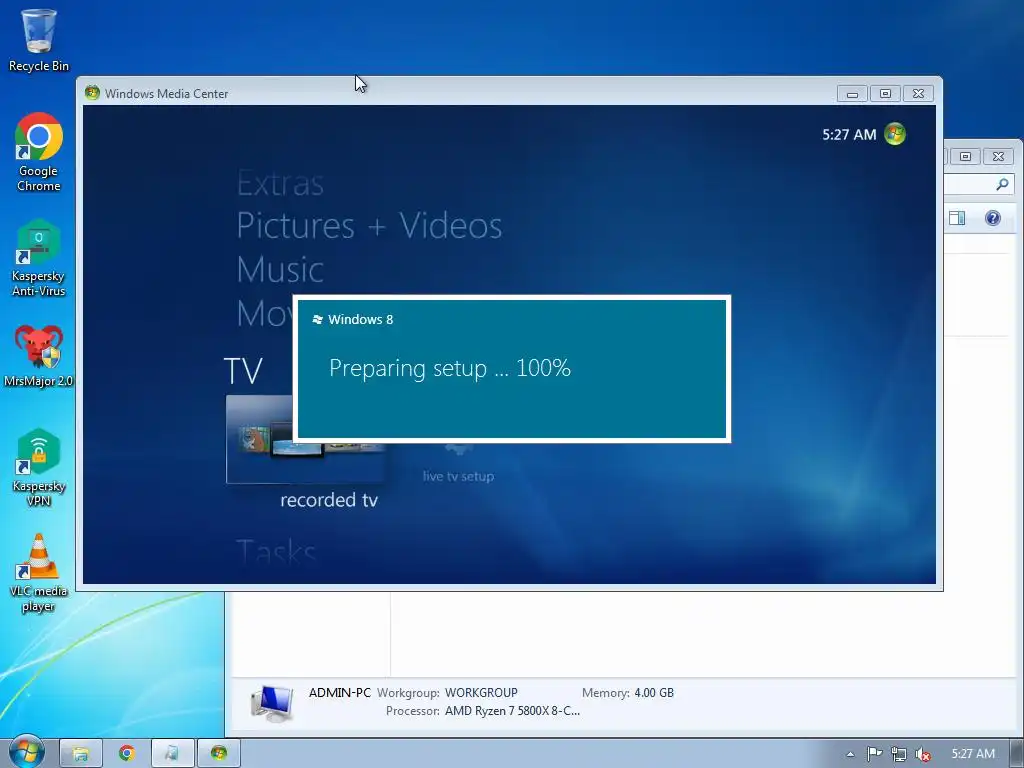The image size is (1024, 768).
Task: Select the MrsMajor 2.0 desktop icon
Action: pyautogui.click(x=39, y=355)
